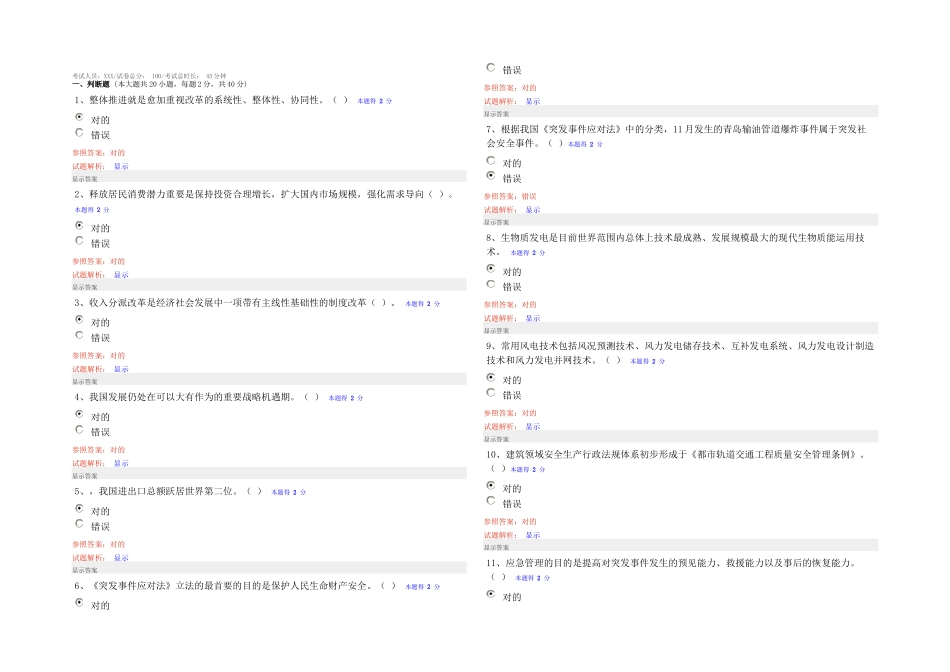The image size is (950, 672).
Task: Select 对的 for question 1
Action: [x=79, y=117]
